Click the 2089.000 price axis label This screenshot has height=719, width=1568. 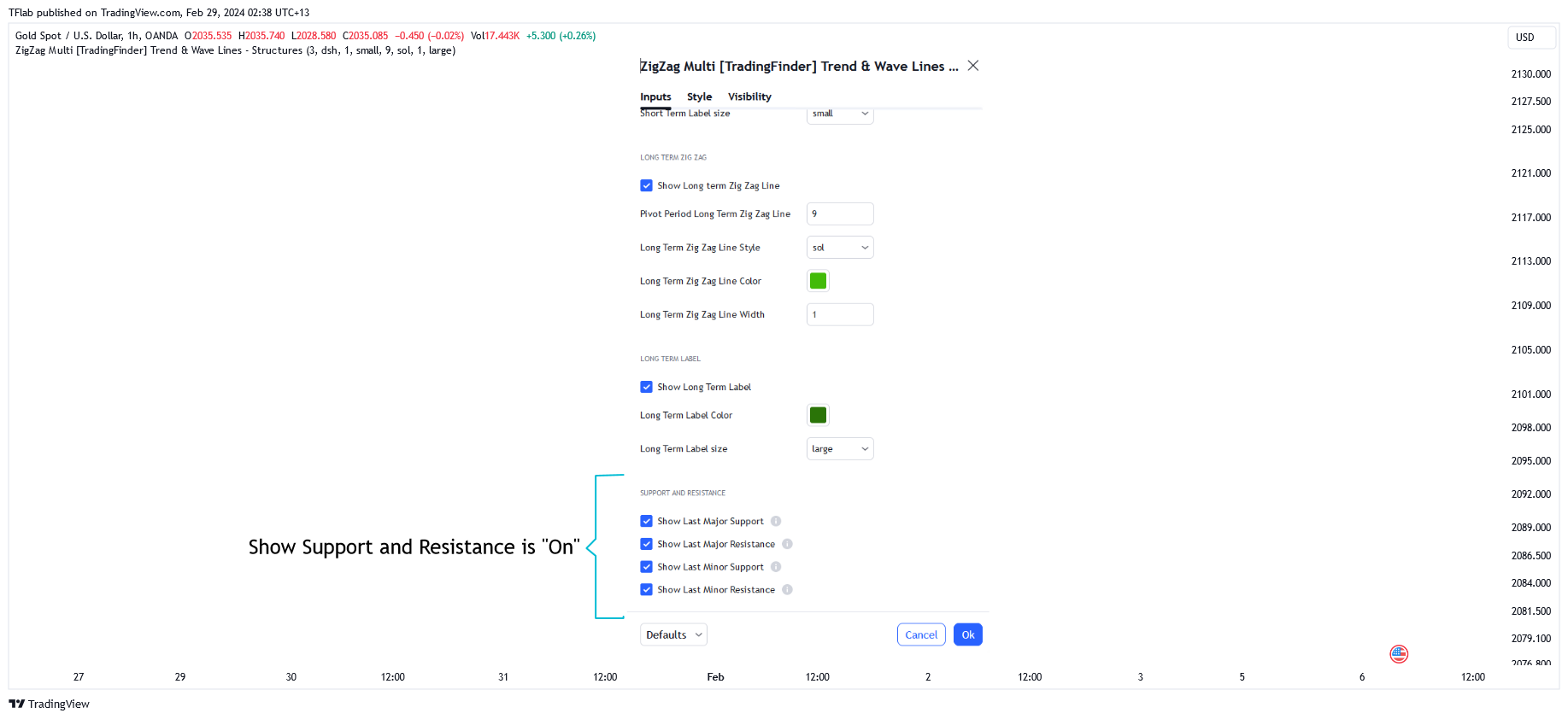pos(1530,528)
